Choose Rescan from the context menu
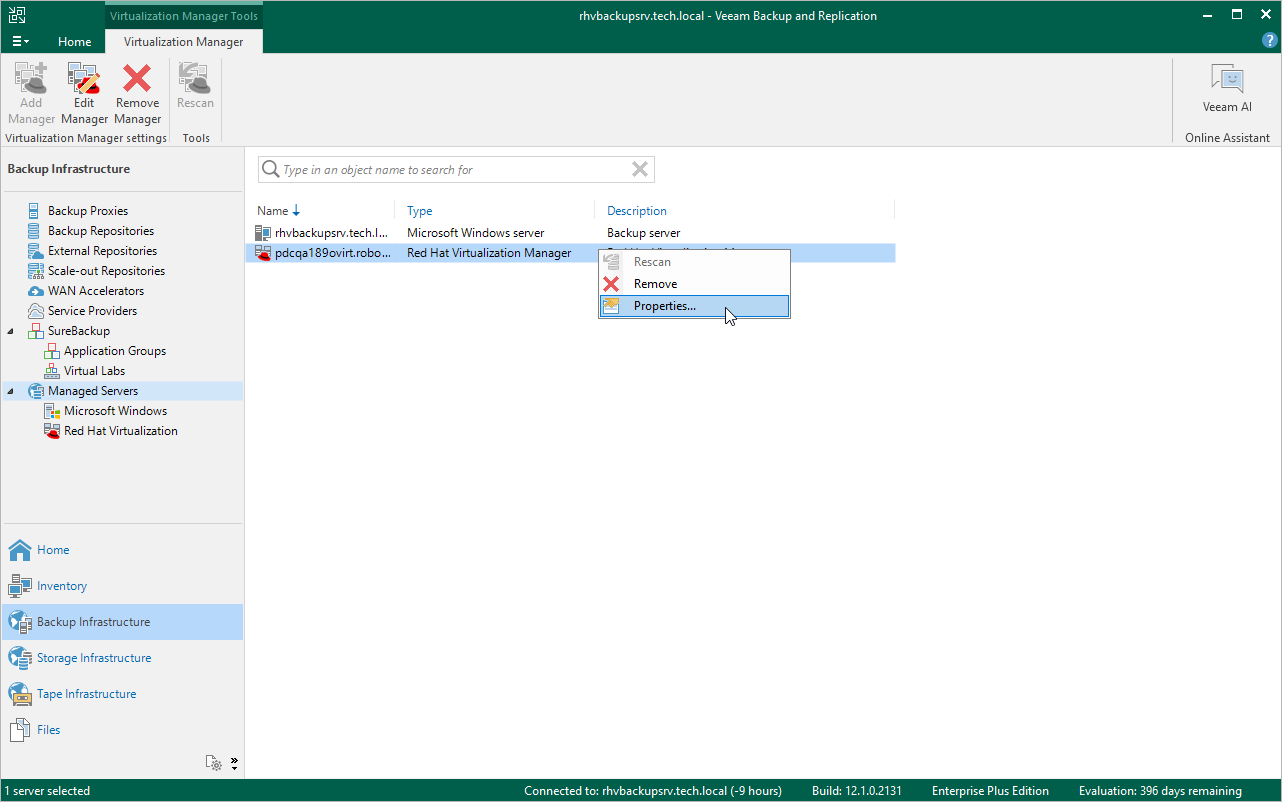 [694, 262]
